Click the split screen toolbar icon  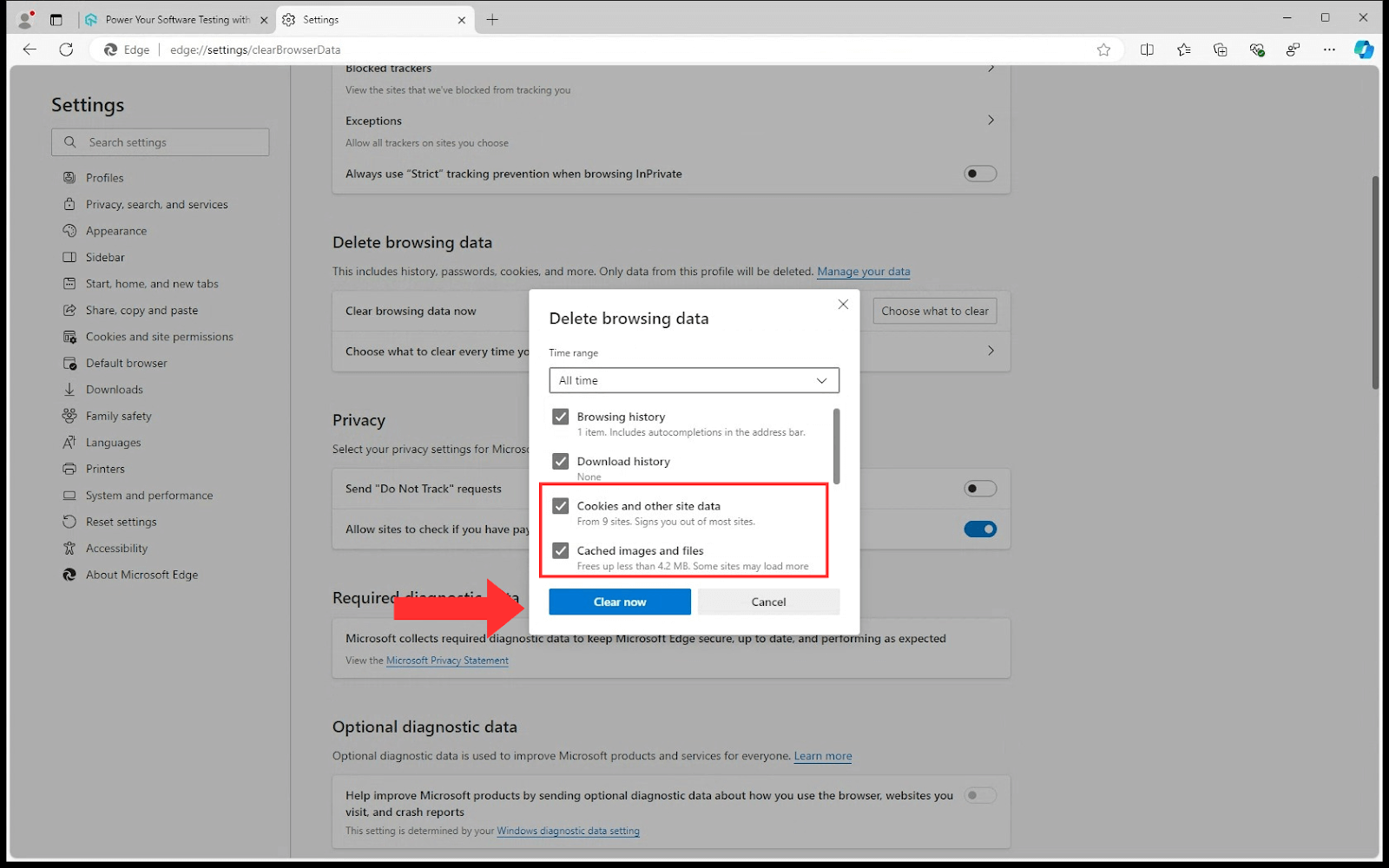tap(1146, 49)
